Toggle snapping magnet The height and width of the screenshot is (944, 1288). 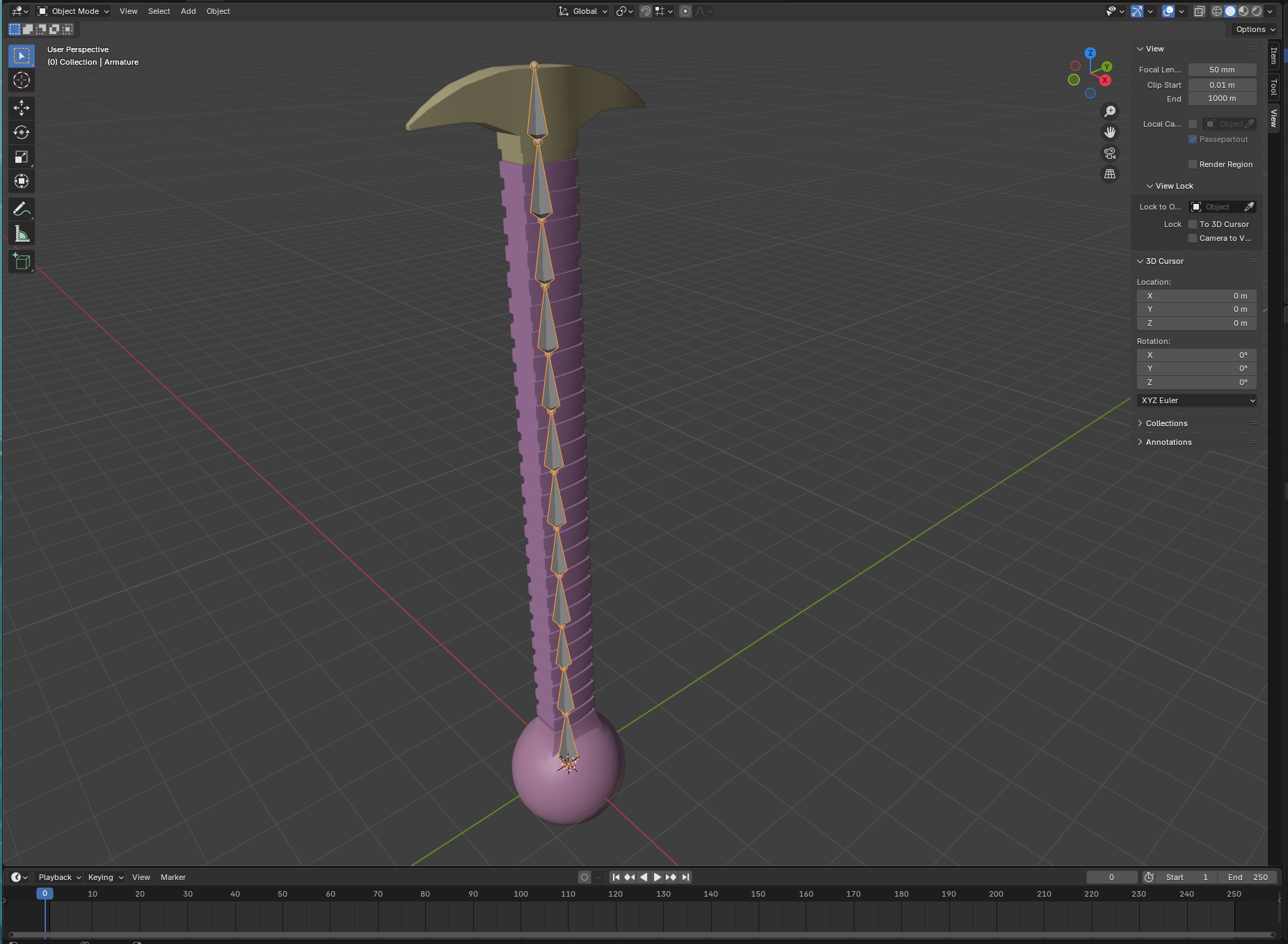(x=646, y=11)
